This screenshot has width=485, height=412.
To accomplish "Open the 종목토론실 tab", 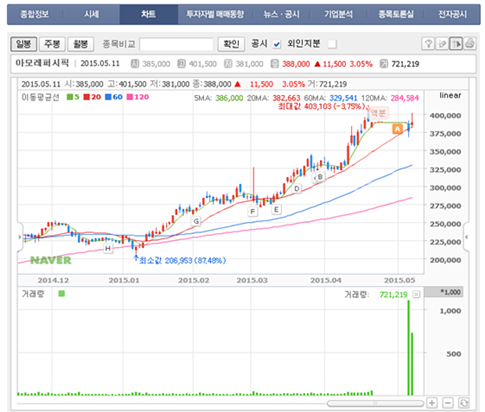I will pos(396,14).
